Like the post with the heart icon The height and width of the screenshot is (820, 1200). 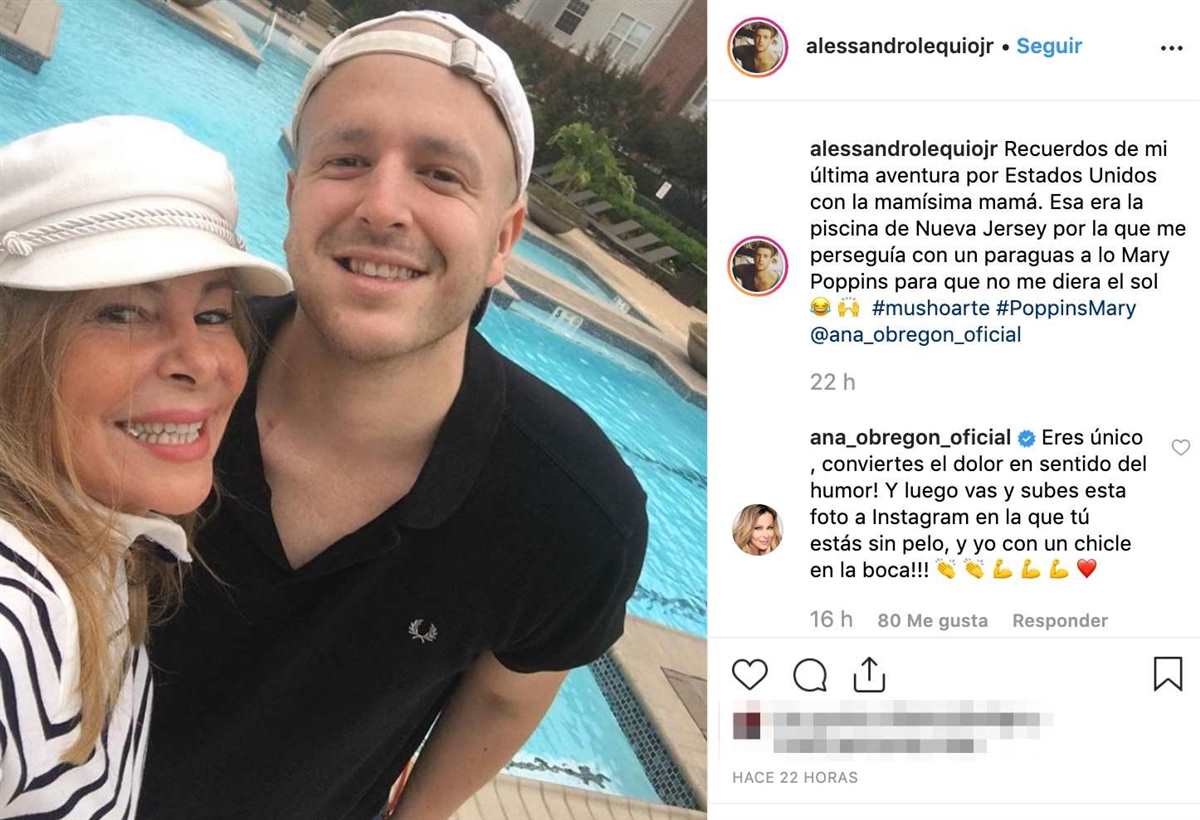click(749, 675)
